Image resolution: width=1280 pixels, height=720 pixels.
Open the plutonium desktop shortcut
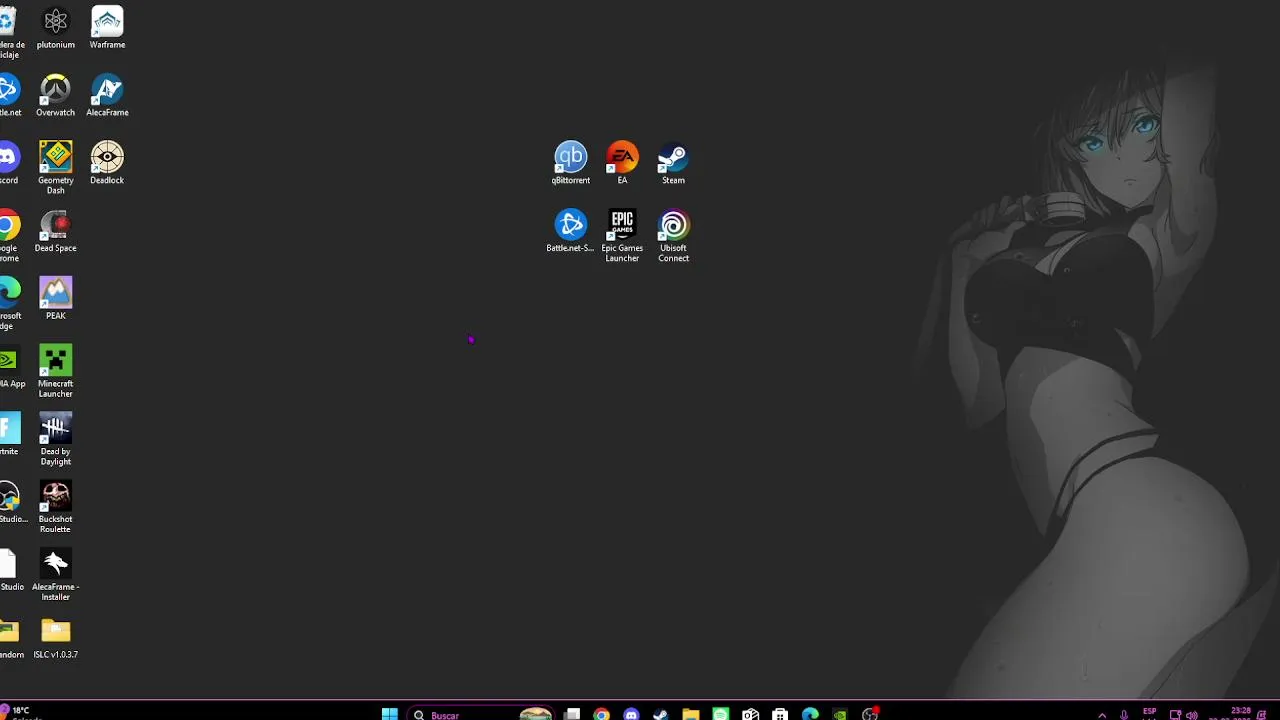[x=55, y=27]
